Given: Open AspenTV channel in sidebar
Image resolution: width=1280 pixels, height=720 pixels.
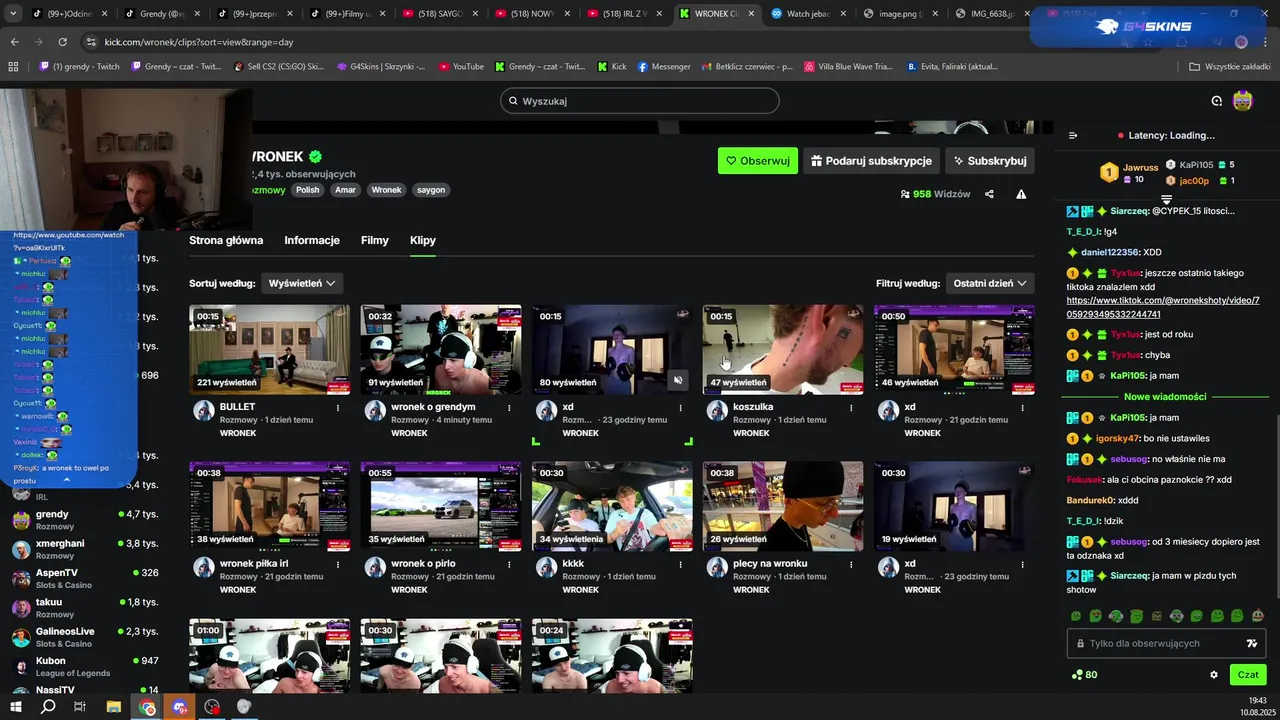Looking at the screenshot, I should tap(85, 579).
